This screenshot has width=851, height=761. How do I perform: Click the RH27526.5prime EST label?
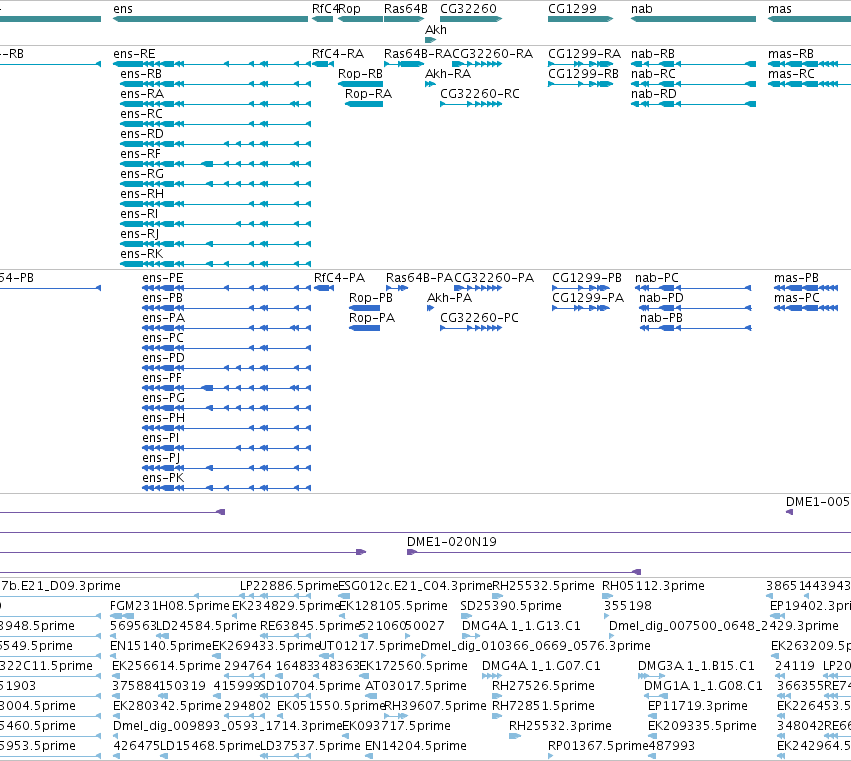click(543, 686)
